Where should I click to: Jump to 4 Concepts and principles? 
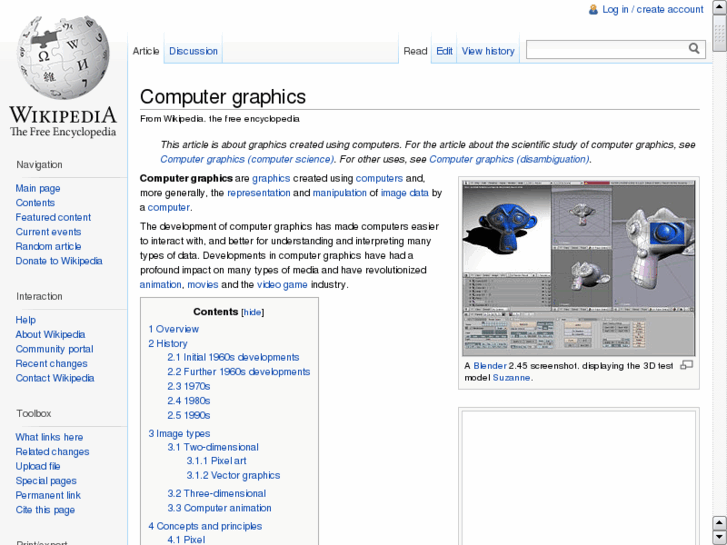point(205,526)
